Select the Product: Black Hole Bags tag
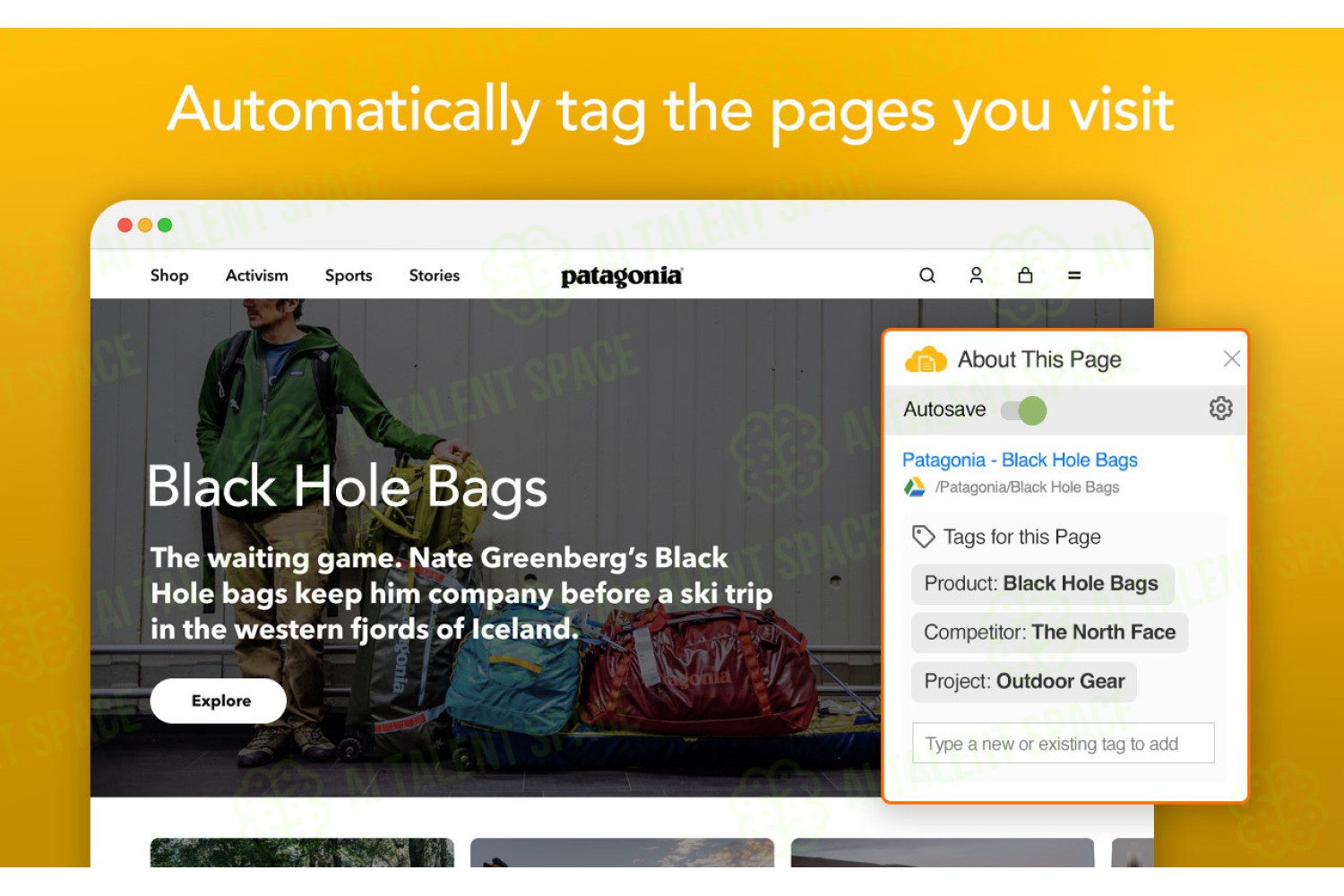 (x=1043, y=584)
